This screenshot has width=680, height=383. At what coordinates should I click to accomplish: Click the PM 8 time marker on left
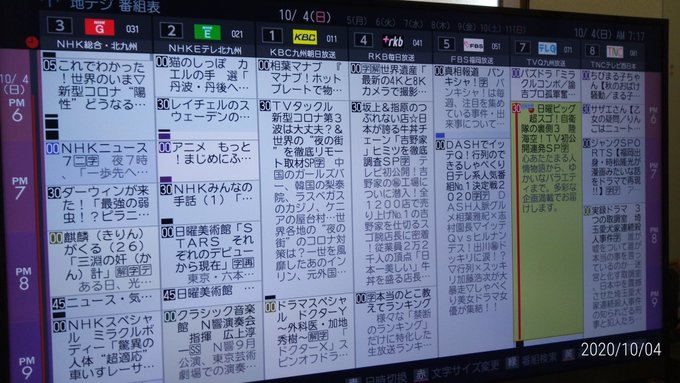coord(23,278)
